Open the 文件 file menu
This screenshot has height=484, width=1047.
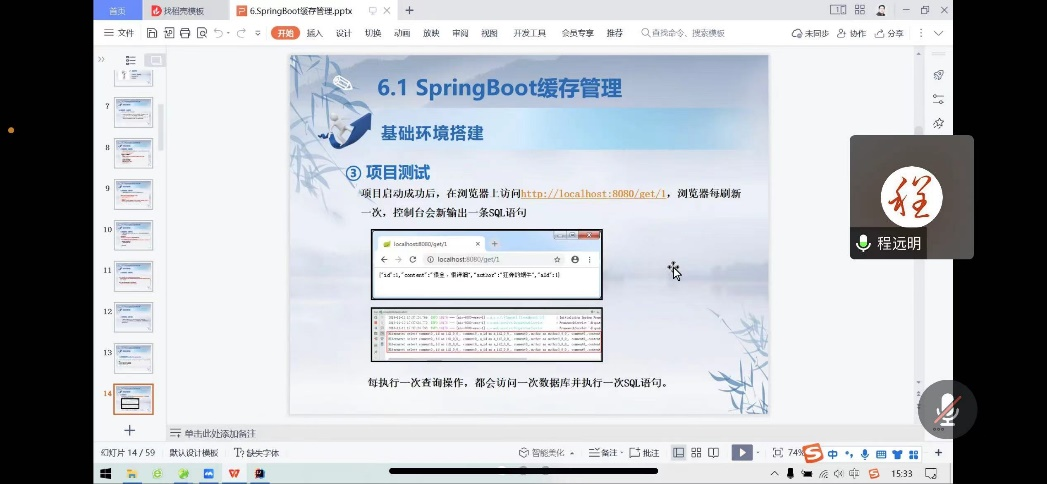click(x=119, y=33)
